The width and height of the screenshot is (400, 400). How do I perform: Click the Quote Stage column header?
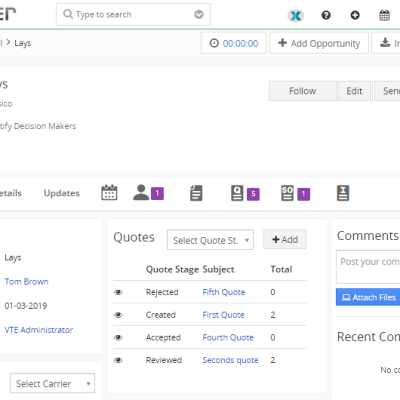pos(172,269)
